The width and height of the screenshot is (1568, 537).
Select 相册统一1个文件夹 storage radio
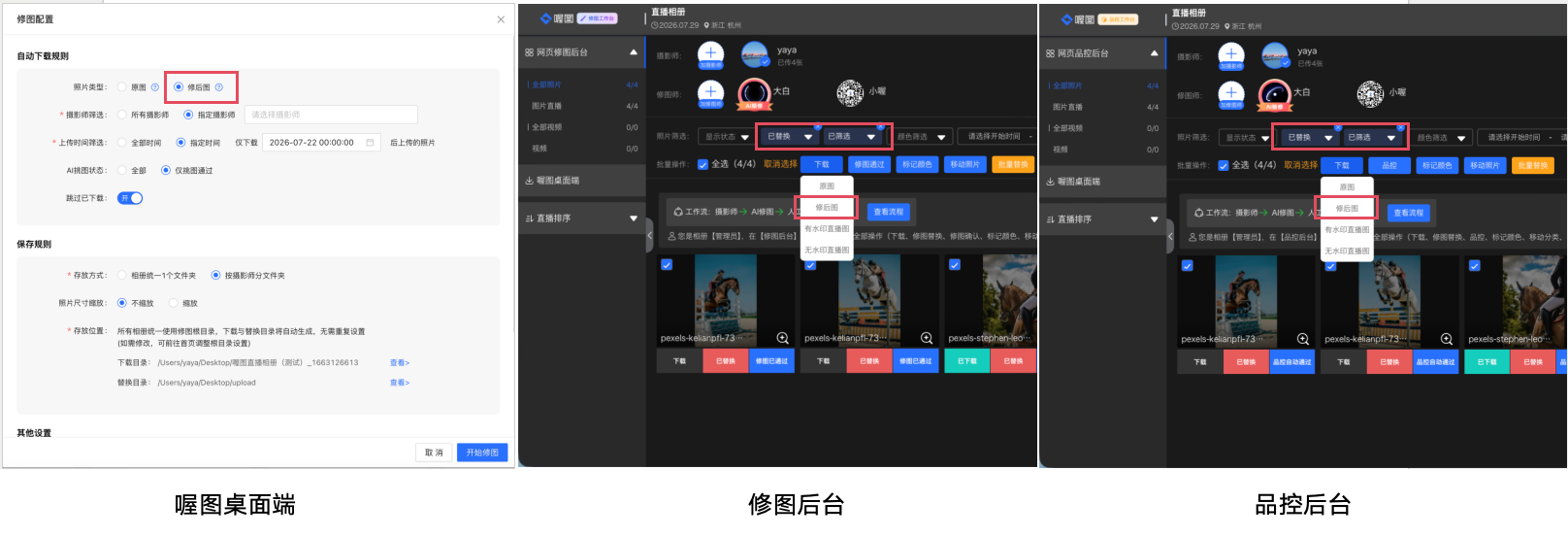(x=122, y=275)
